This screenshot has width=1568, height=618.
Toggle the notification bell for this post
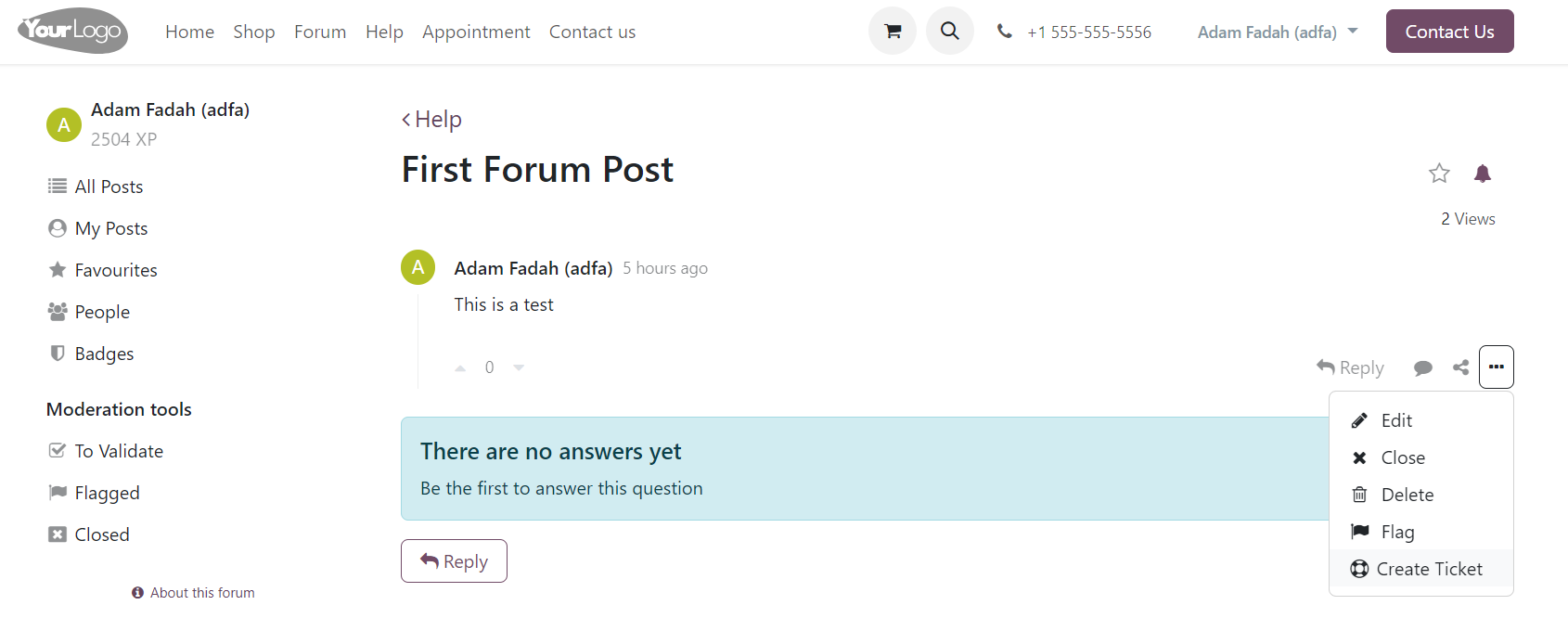[x=1483, y=173]
